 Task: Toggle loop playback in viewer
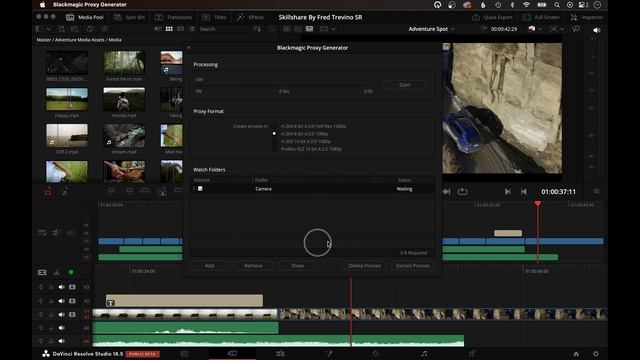click(462, 191)
